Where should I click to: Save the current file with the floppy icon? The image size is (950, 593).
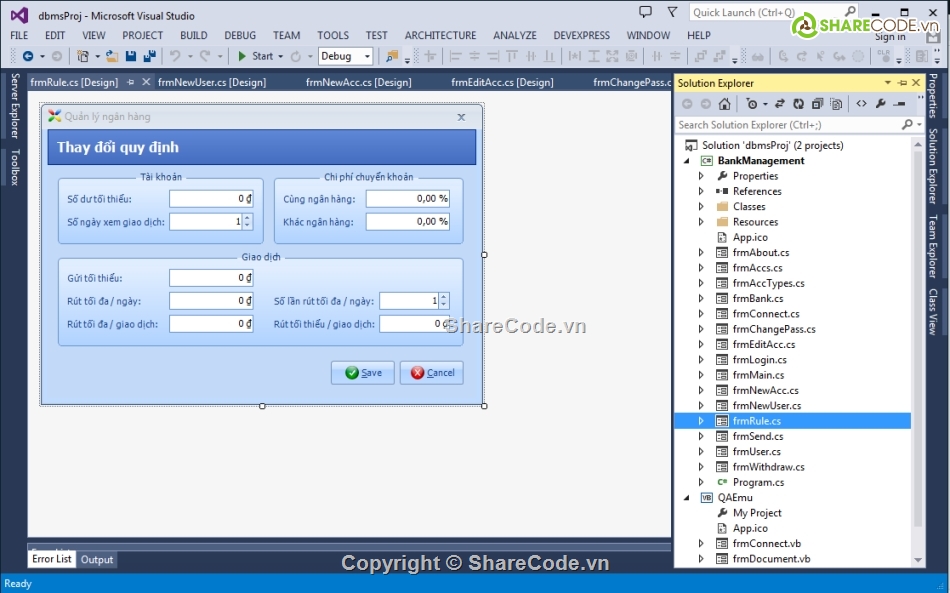click(131, 56)
